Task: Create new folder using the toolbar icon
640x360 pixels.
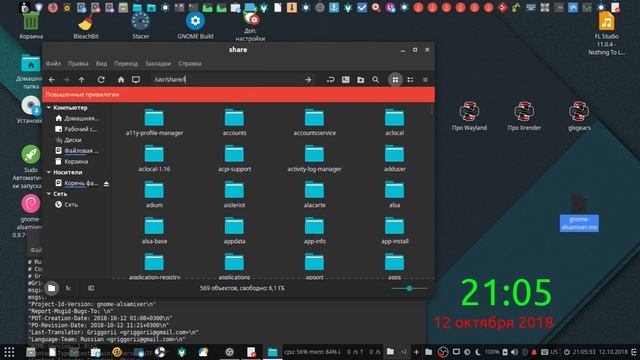Action: 360,80
